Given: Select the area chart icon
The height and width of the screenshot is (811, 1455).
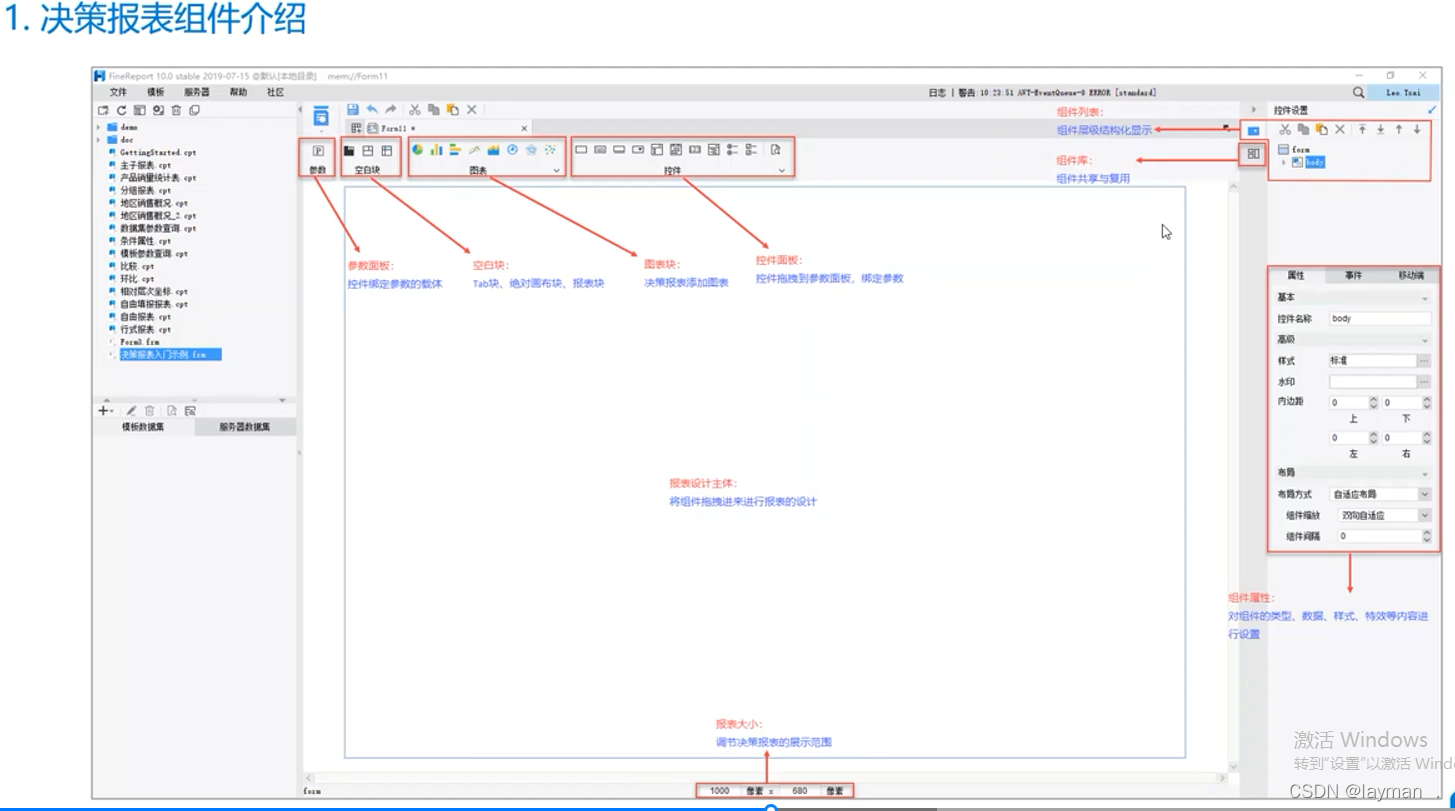Looking at the screenshot, I should coord(493,150).
